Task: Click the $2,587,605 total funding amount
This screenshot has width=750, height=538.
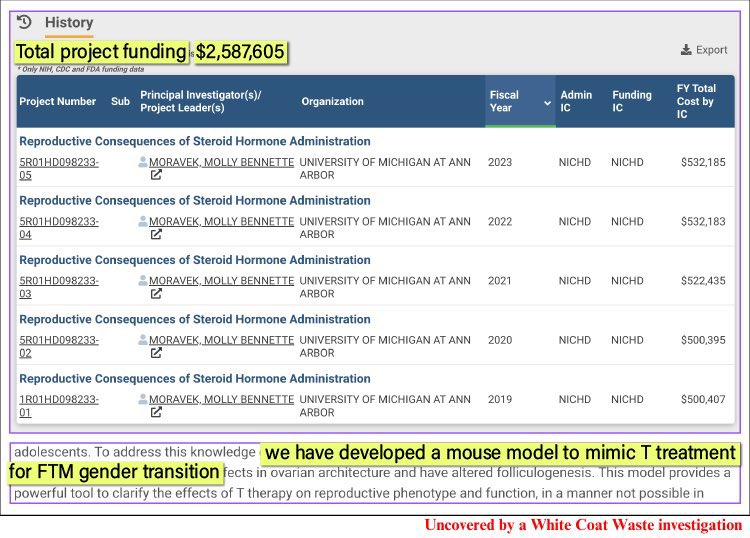Action: click(240, 52)
